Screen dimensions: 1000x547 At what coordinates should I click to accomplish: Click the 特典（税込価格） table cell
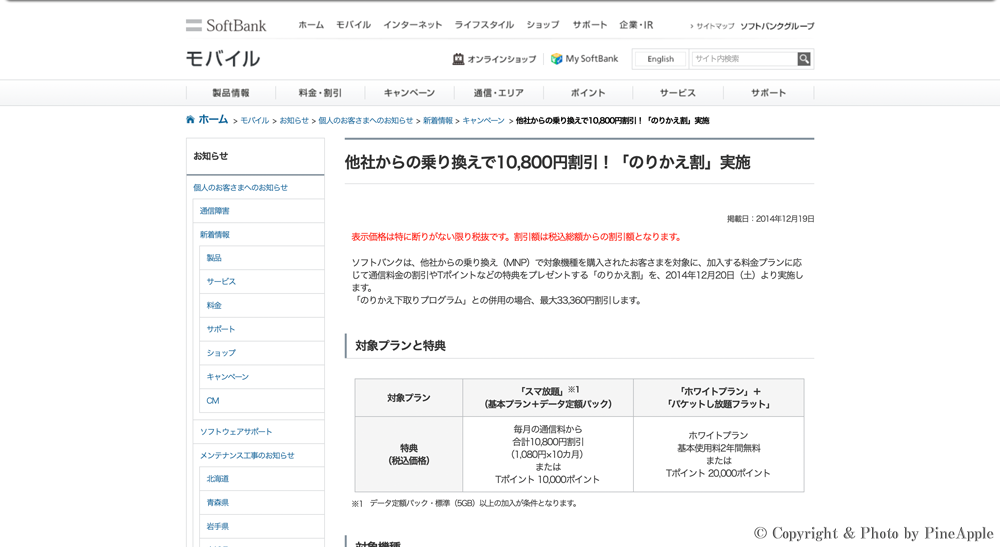coord(409,454)
